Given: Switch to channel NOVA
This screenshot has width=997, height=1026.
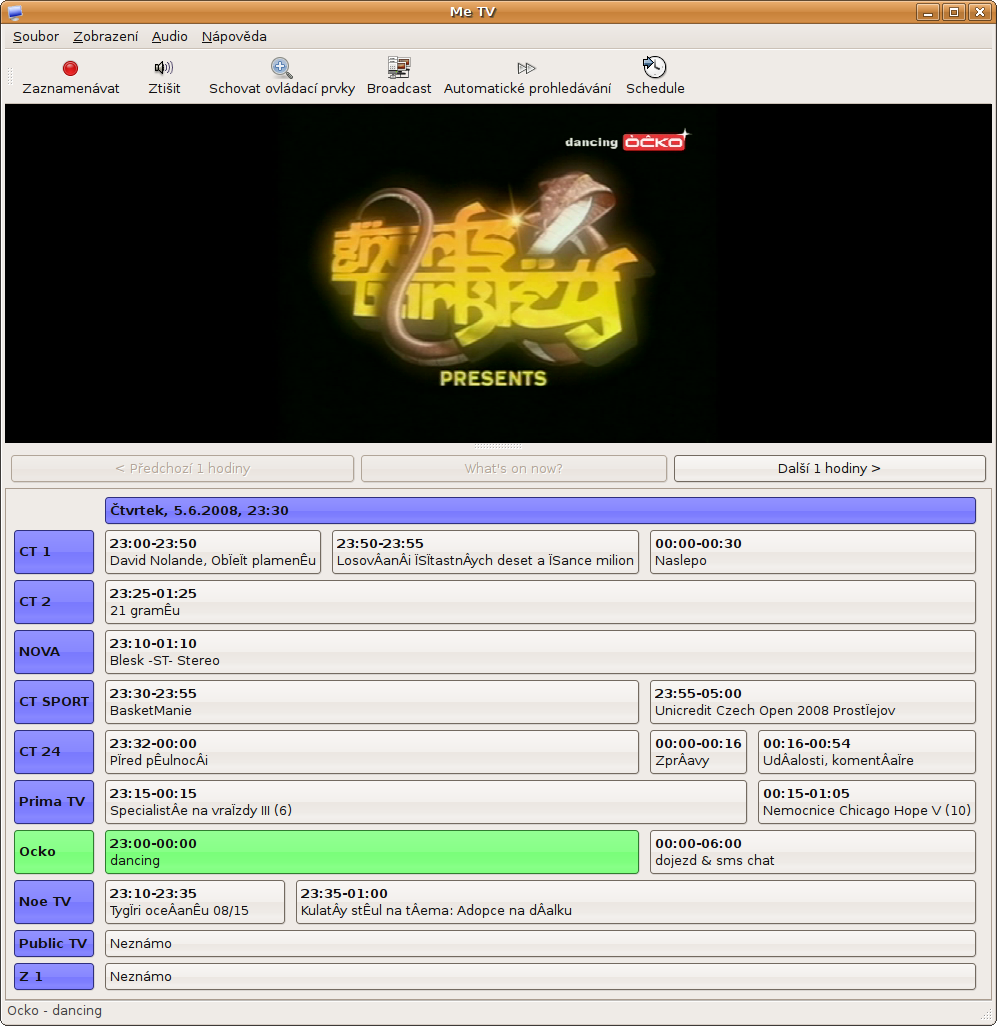Looking at the screenshot, I should click(54, 652).
